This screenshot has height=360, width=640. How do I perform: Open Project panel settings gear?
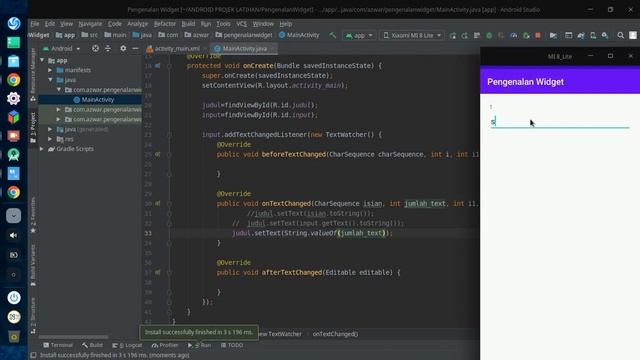123,49
